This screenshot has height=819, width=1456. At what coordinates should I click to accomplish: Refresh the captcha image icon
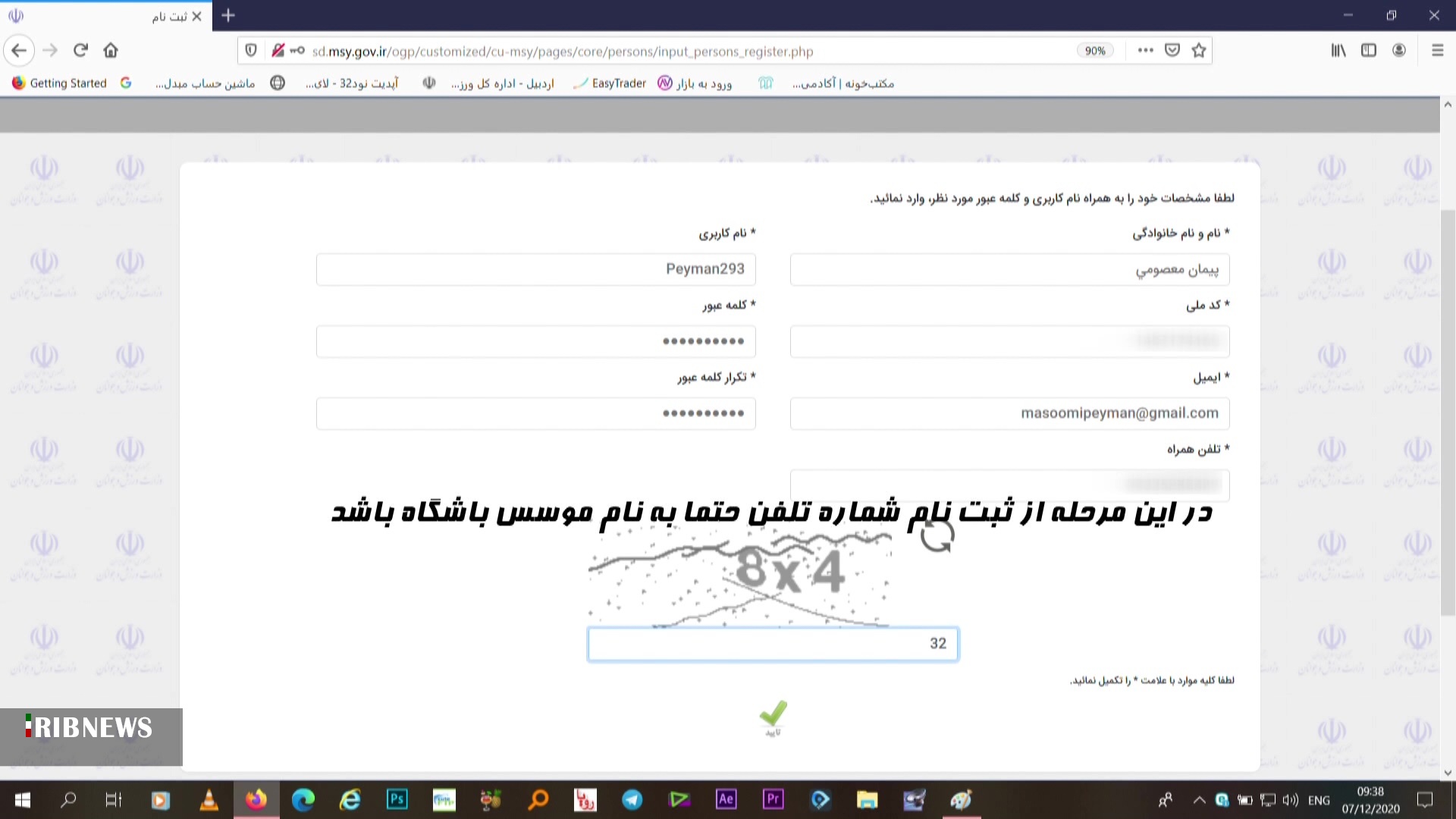tap(936, 537)
